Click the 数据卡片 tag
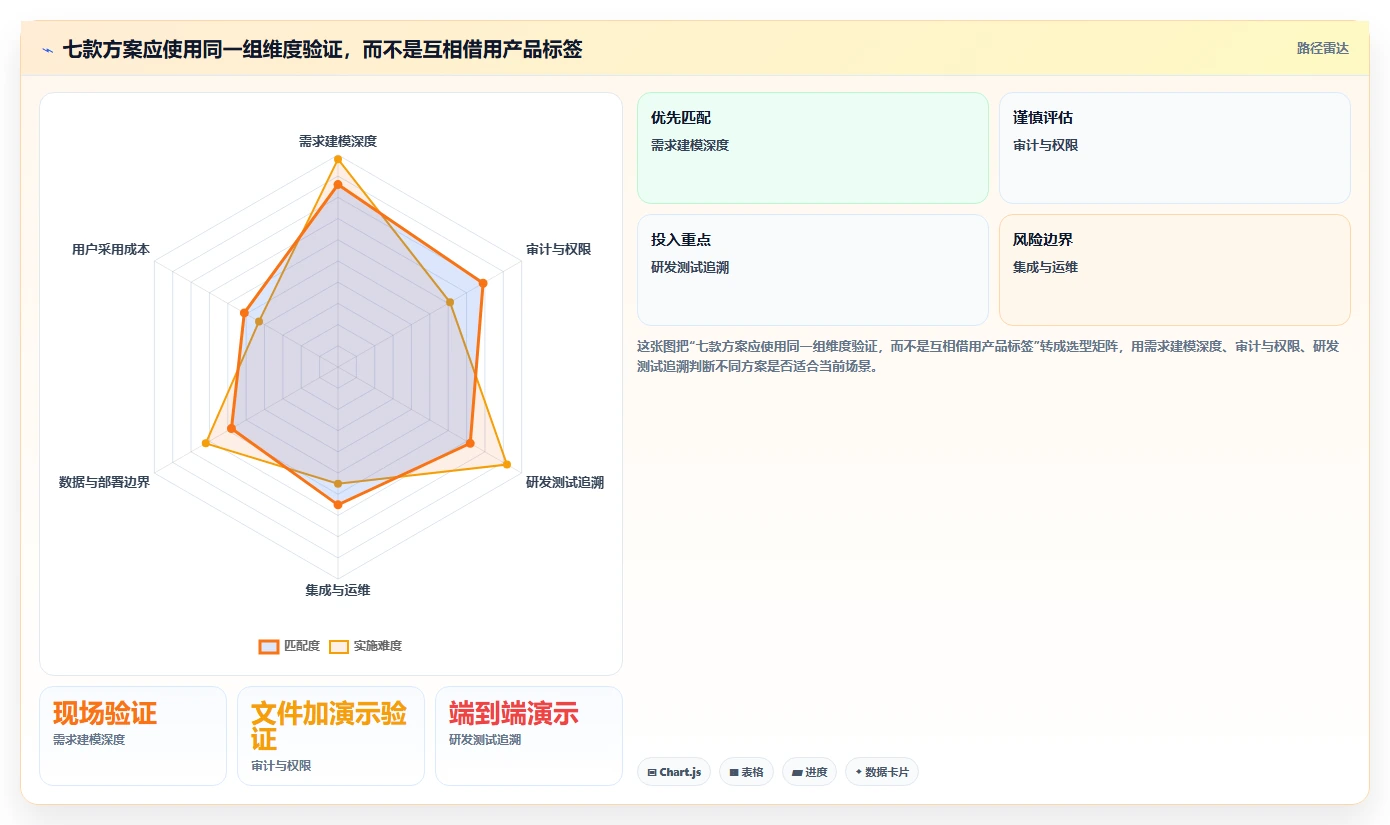 coord(882,772)
